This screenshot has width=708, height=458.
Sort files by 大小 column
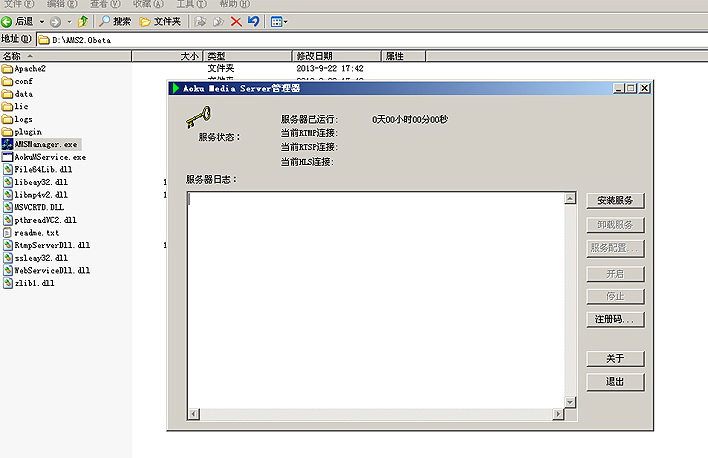(168, 56)
